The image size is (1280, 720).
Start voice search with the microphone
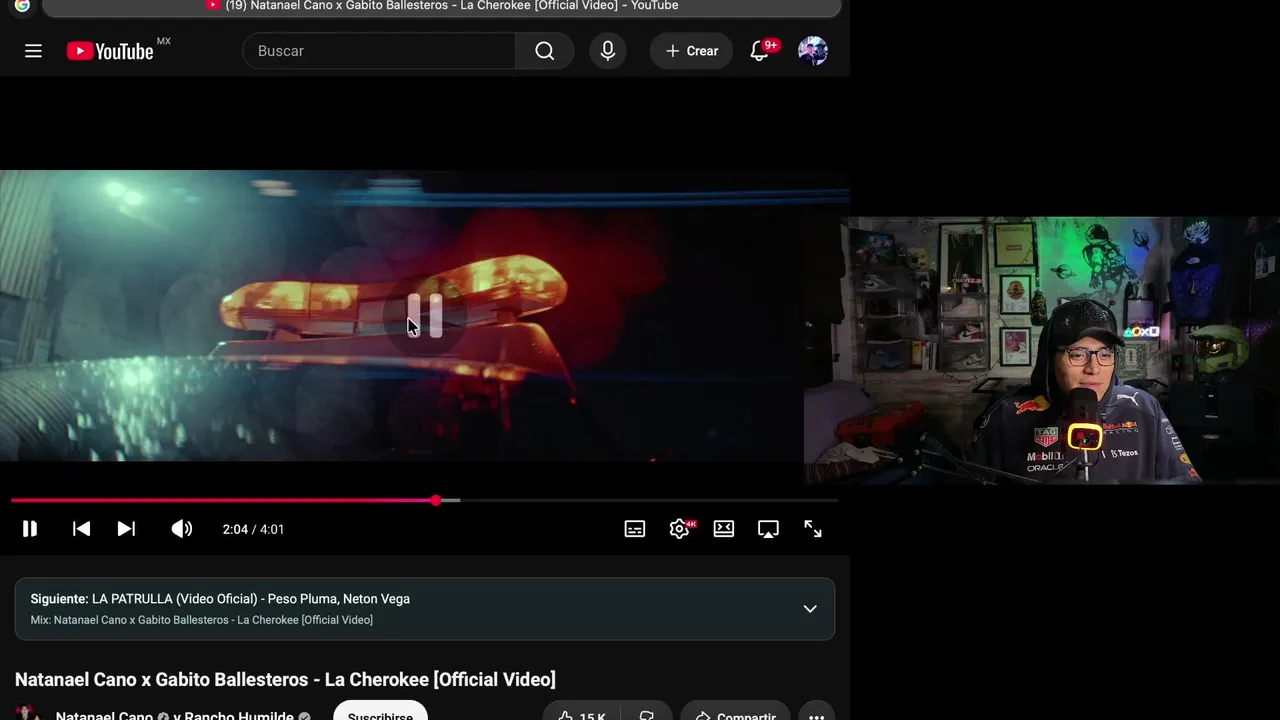[x=608, y=51]
